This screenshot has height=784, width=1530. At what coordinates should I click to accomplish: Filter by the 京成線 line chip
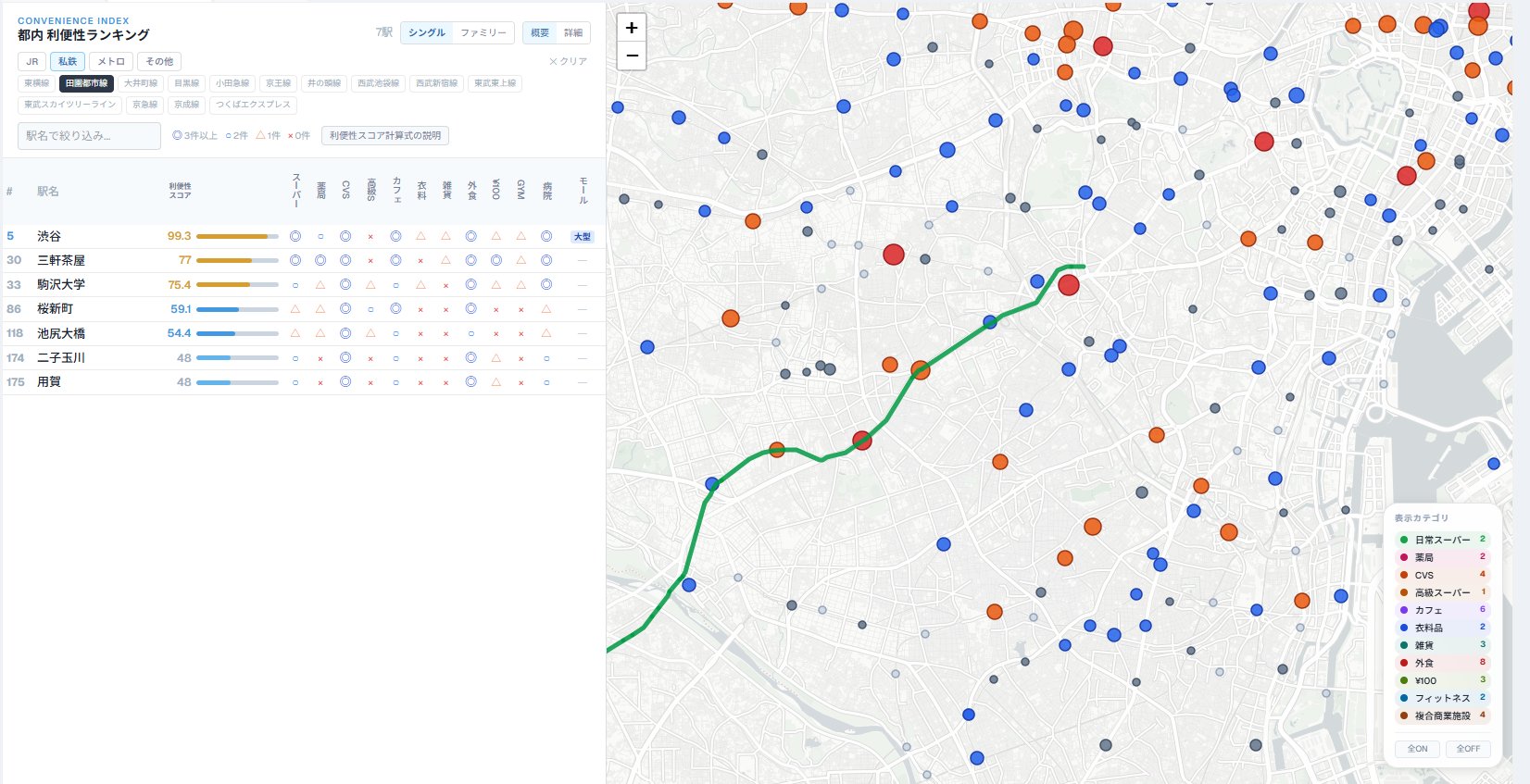[x=187, y=105]
